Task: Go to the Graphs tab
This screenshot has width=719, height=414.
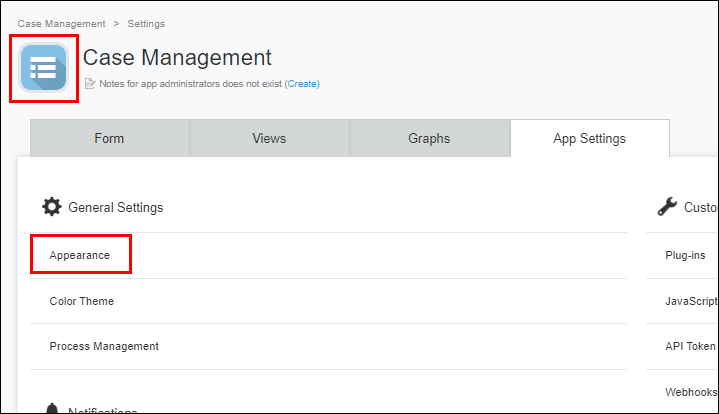Action: click(x=429, y=139)
